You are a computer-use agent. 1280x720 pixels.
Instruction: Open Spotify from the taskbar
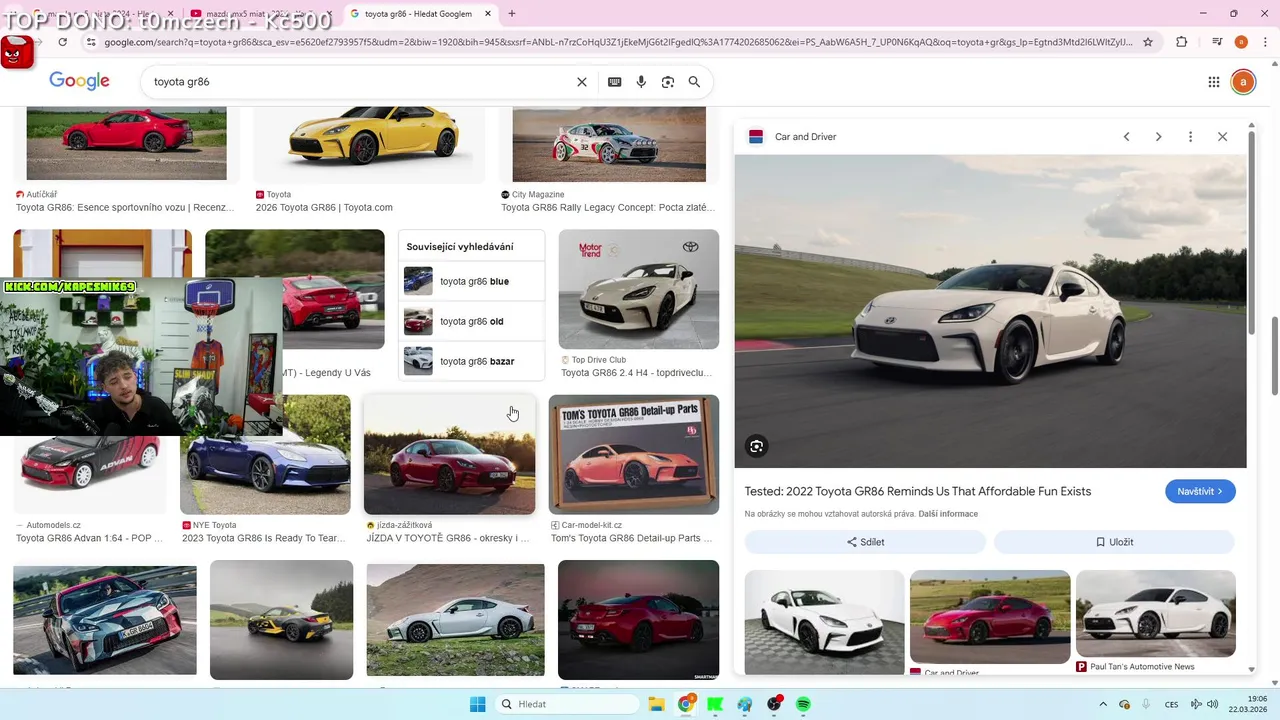pos(803,704)
